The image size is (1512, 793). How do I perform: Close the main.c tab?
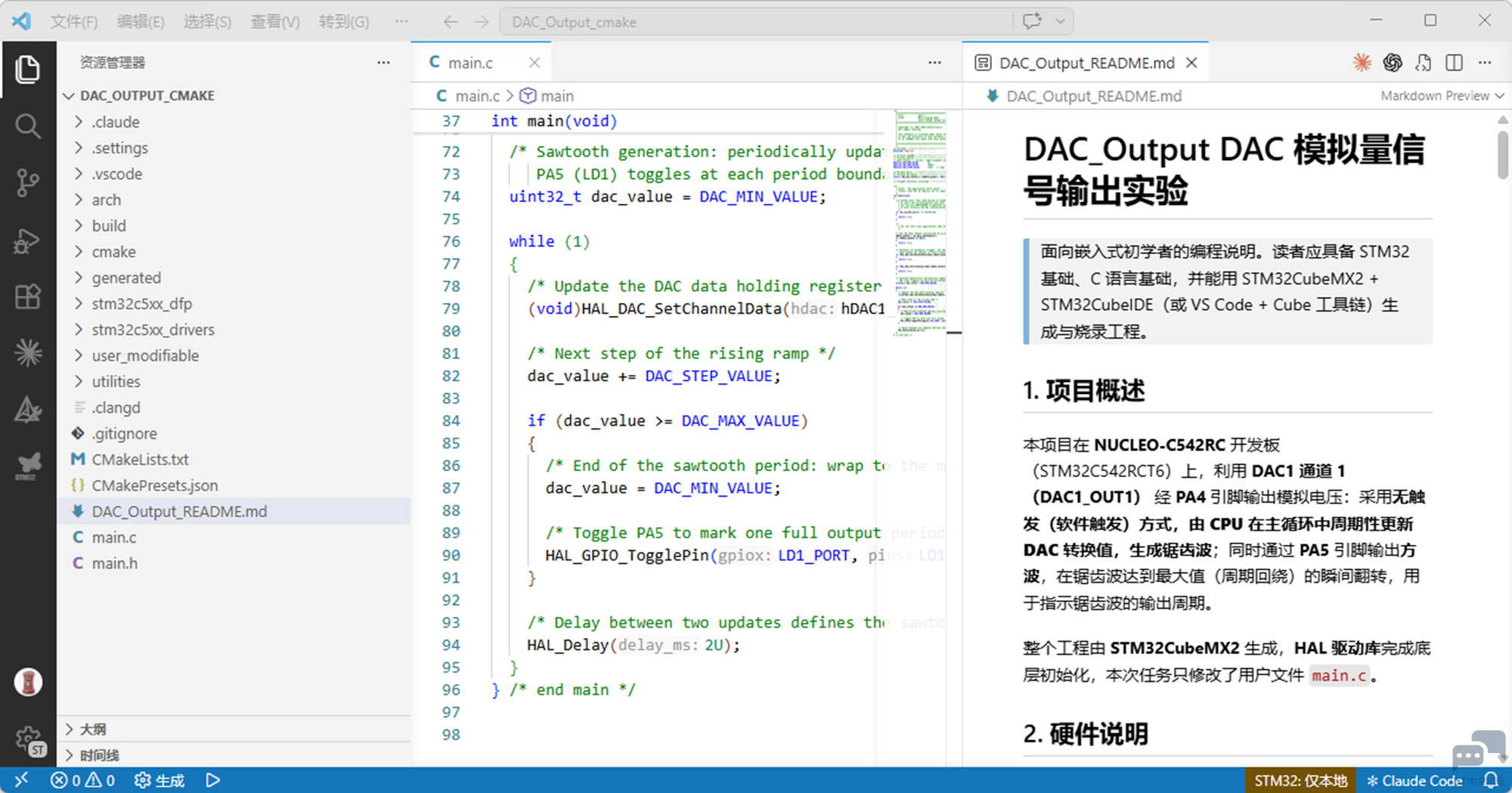[534, 63]
